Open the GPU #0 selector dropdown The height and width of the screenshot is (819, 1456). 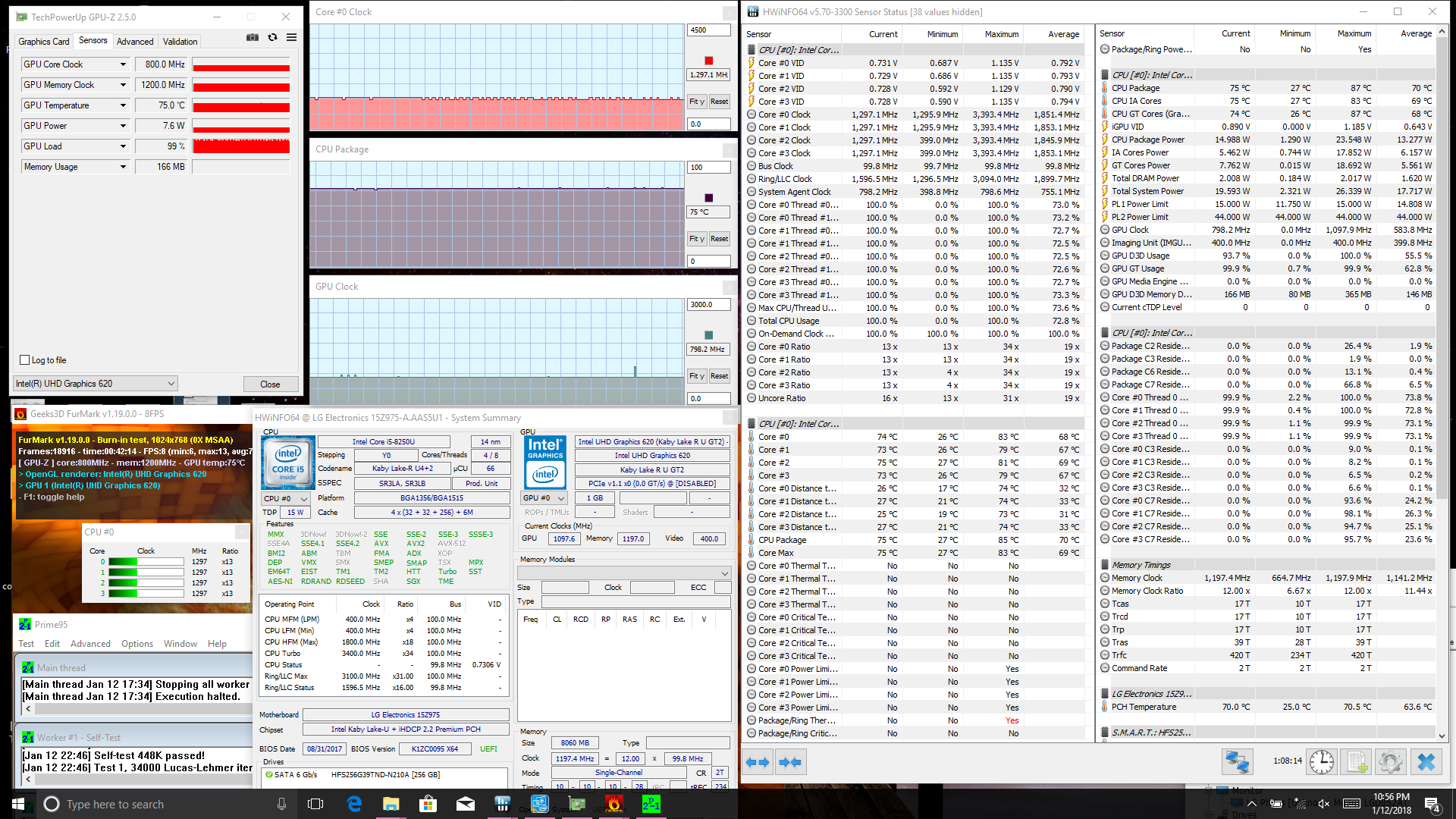pyautogui.click(x=544, y=498)
